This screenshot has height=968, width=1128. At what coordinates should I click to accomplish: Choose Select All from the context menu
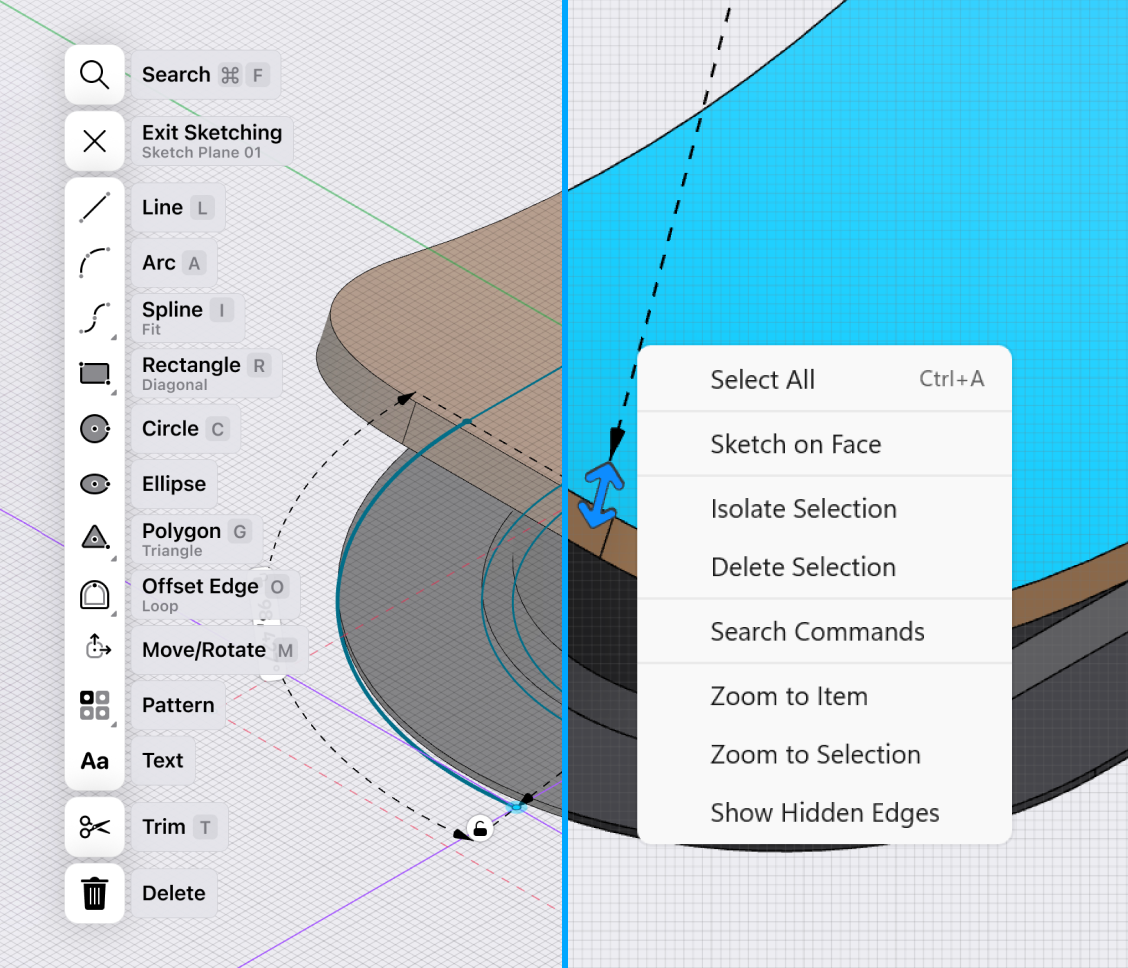coord(763,379)
